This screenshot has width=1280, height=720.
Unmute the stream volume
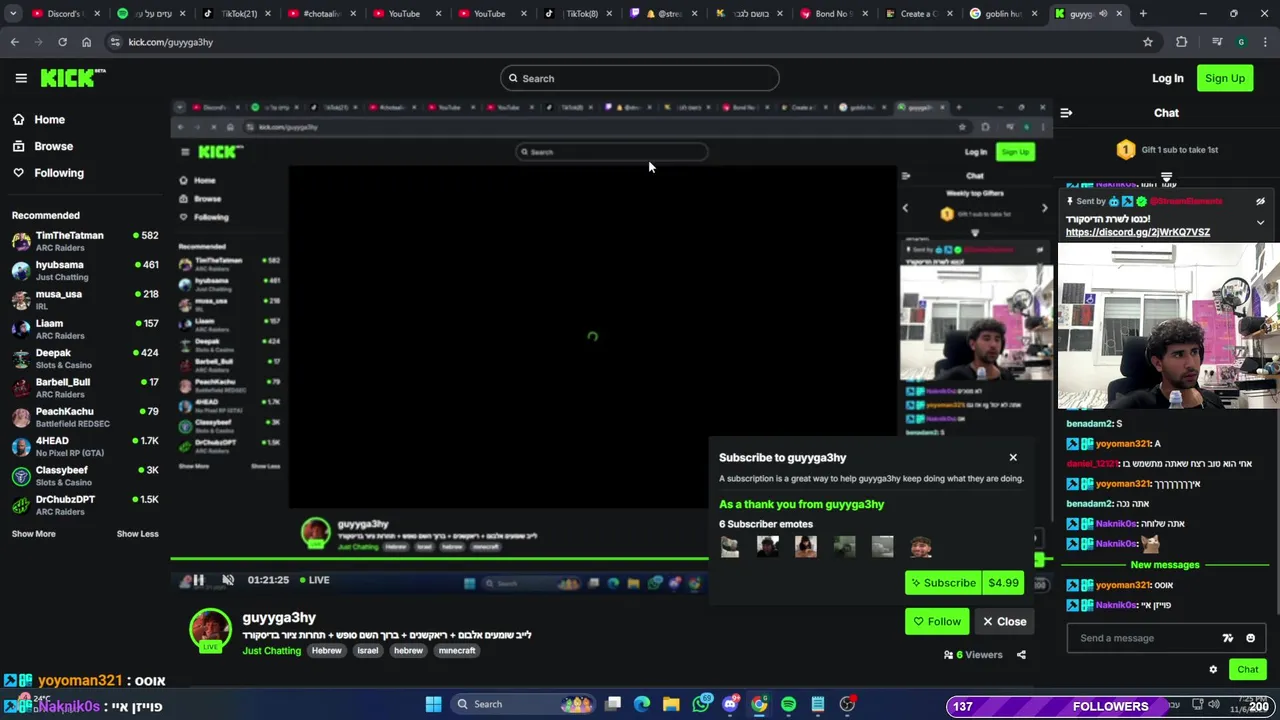(x=228, y=580)
